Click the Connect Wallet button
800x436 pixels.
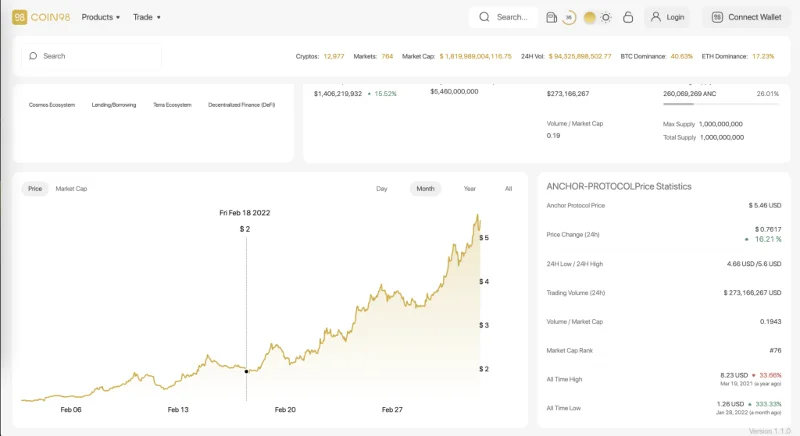746,17
